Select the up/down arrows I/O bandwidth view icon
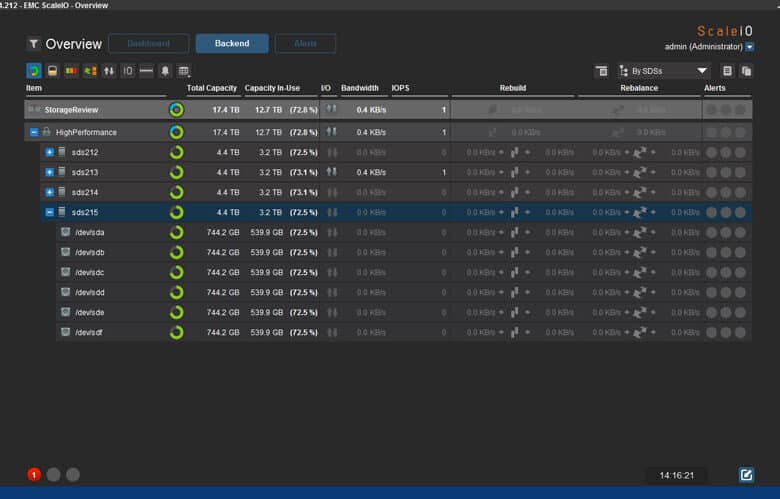This screenshot has height=499, width=780. click(x=109, y=71)
